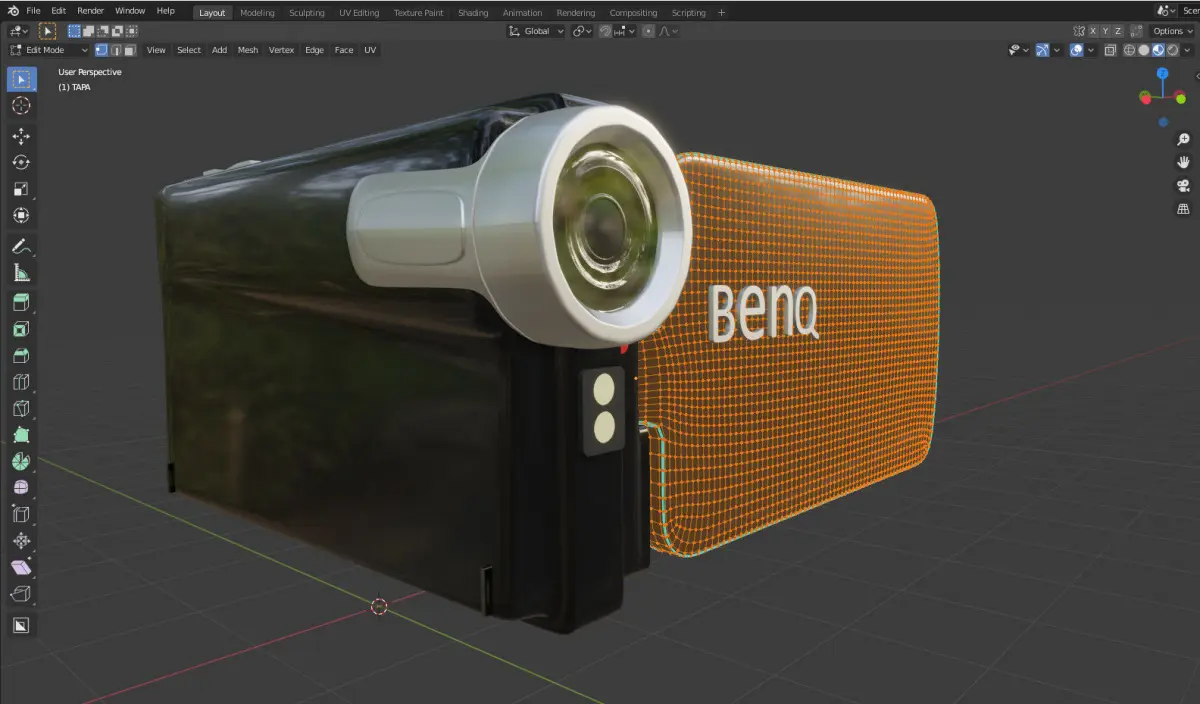Activate the Shrink/Fatten tool

(x=21, y=541)
